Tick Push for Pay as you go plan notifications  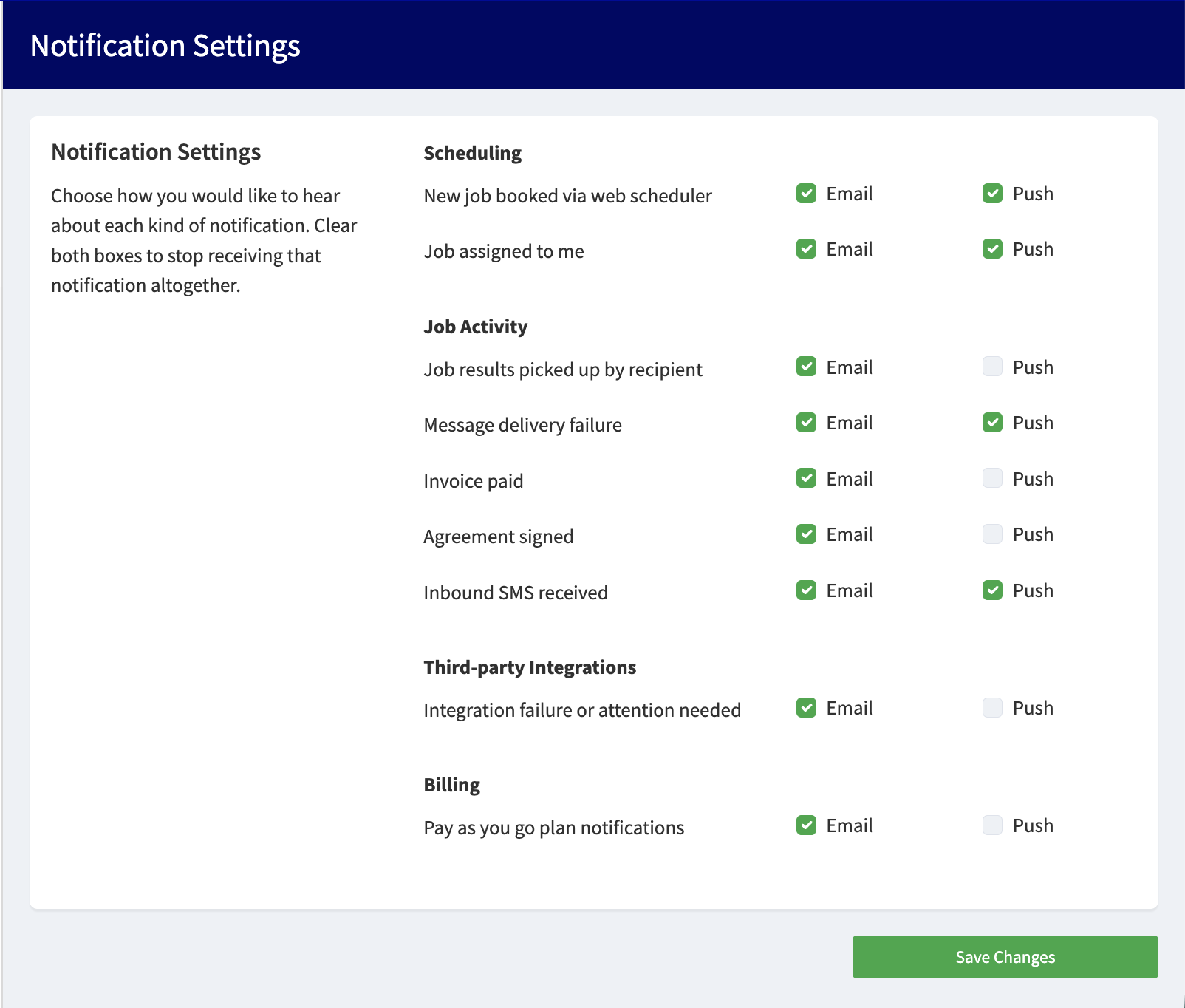point(992,825)
